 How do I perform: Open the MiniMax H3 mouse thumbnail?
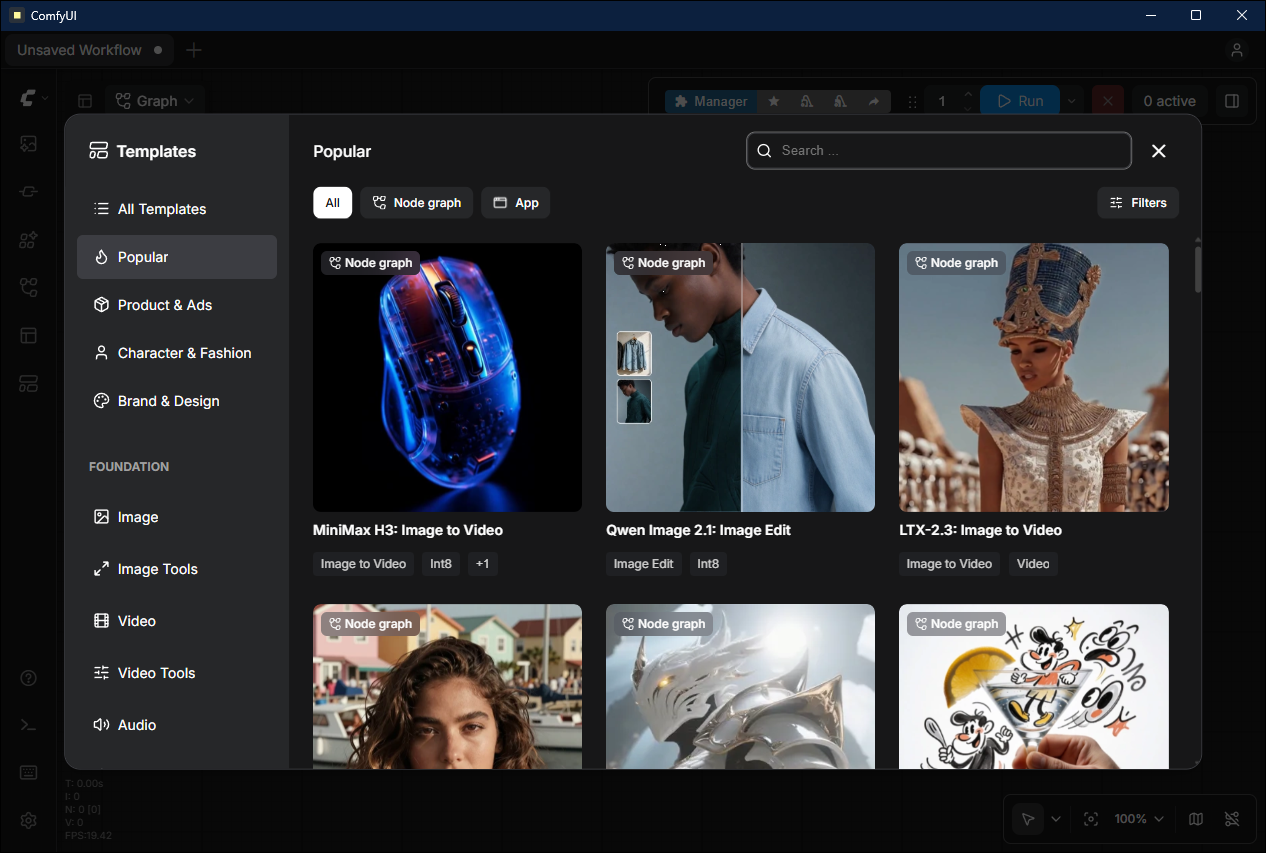coord(447,378)
